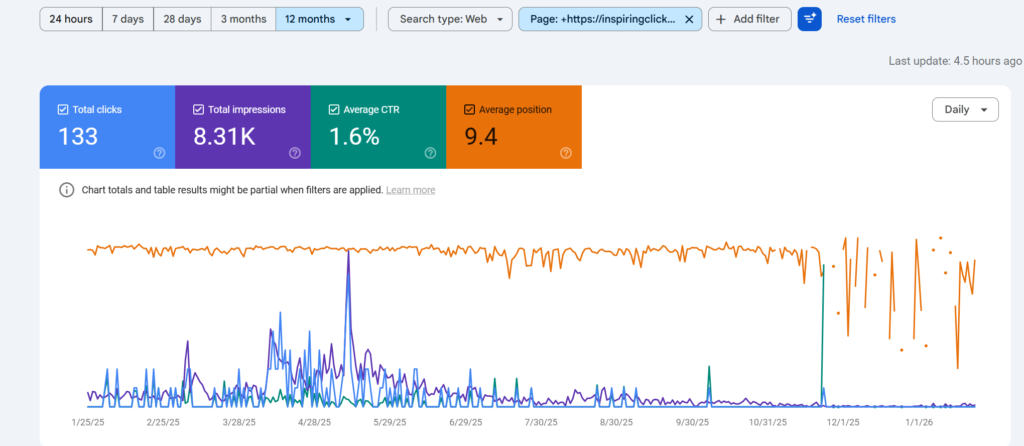Remove the Page filter with X icon

click(689, 19)
